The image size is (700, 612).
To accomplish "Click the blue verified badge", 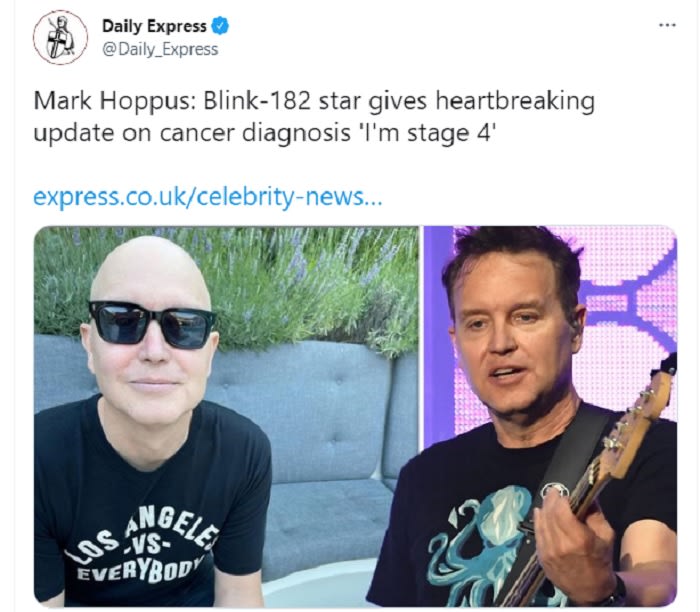I will [220, 26].
